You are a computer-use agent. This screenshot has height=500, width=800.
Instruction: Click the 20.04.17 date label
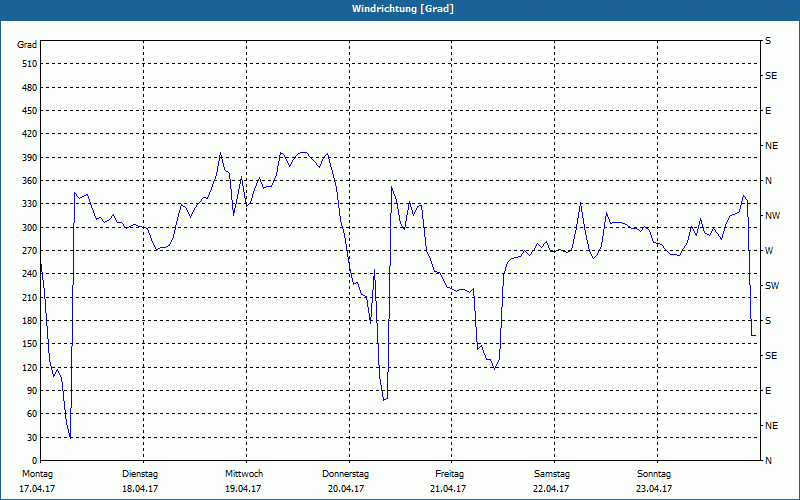pyautogui.click(x=346, y=489)
